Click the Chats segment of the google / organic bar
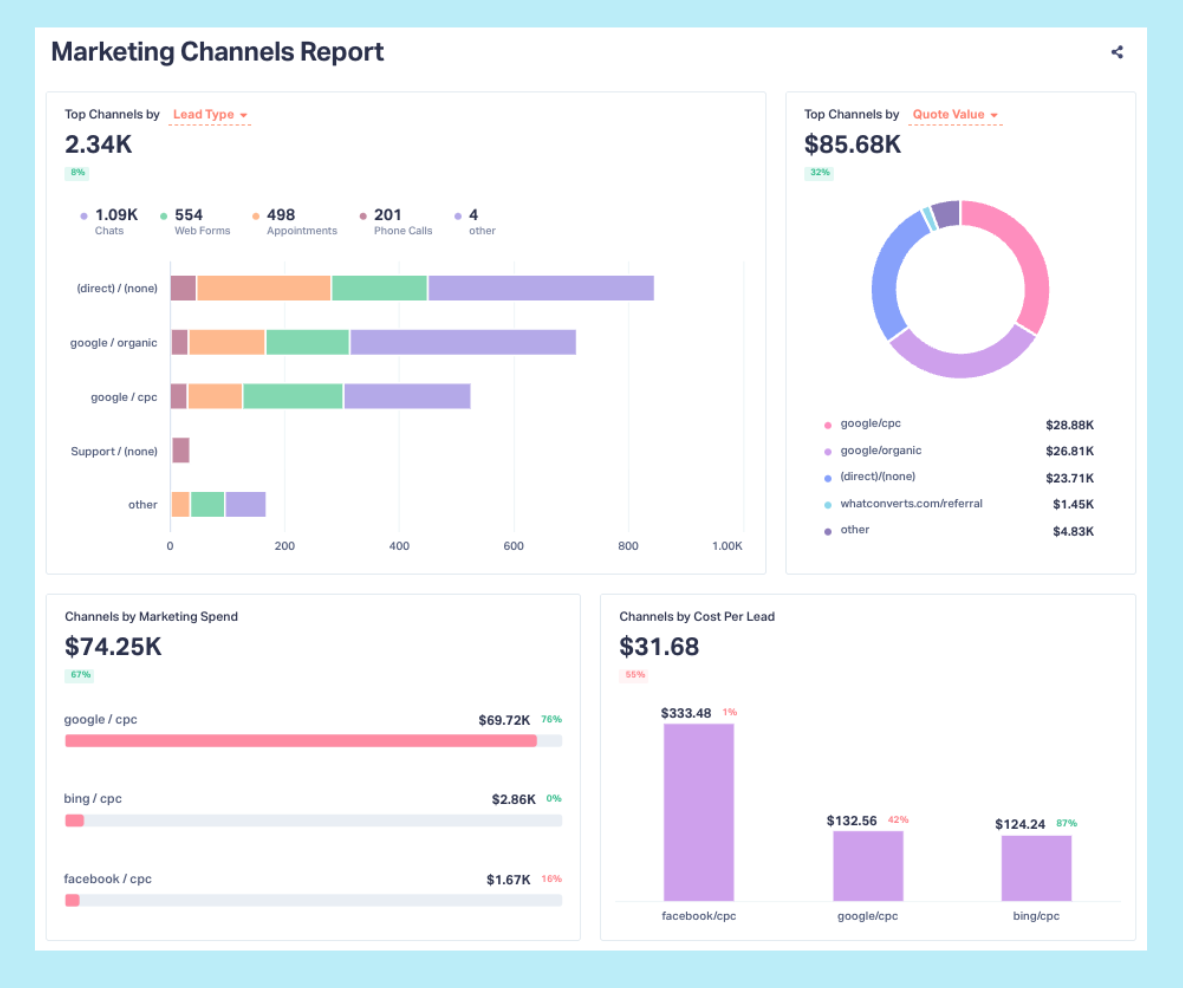1183x988 pixels. click(462, 342)
